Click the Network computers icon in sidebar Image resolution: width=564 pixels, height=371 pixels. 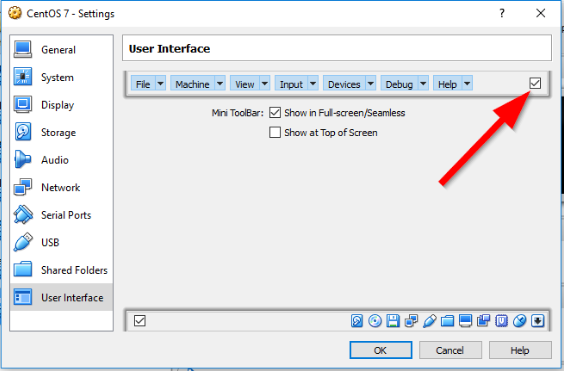click(x=23, y=187)
